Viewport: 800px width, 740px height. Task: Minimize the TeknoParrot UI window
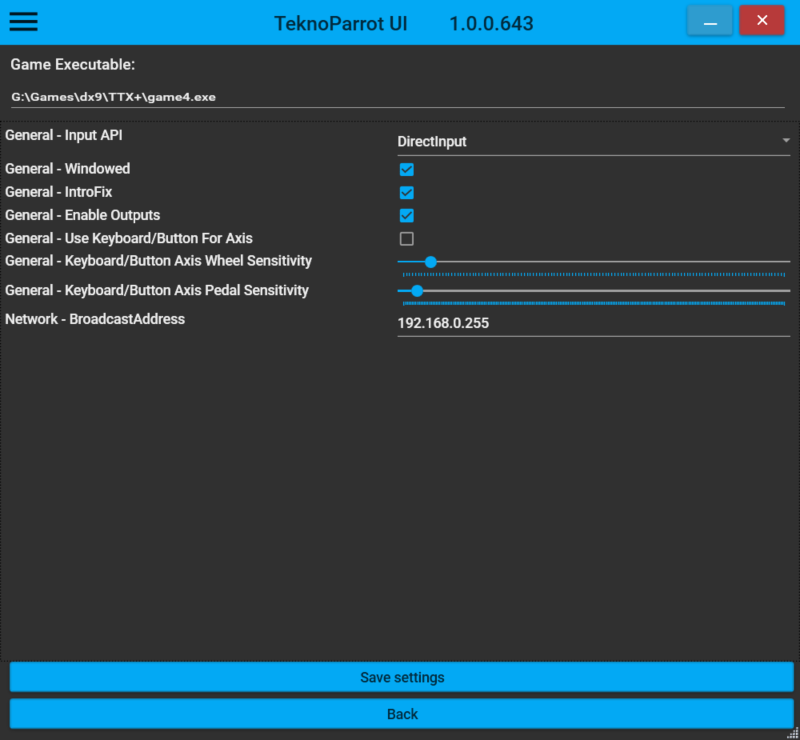point(710,20)
